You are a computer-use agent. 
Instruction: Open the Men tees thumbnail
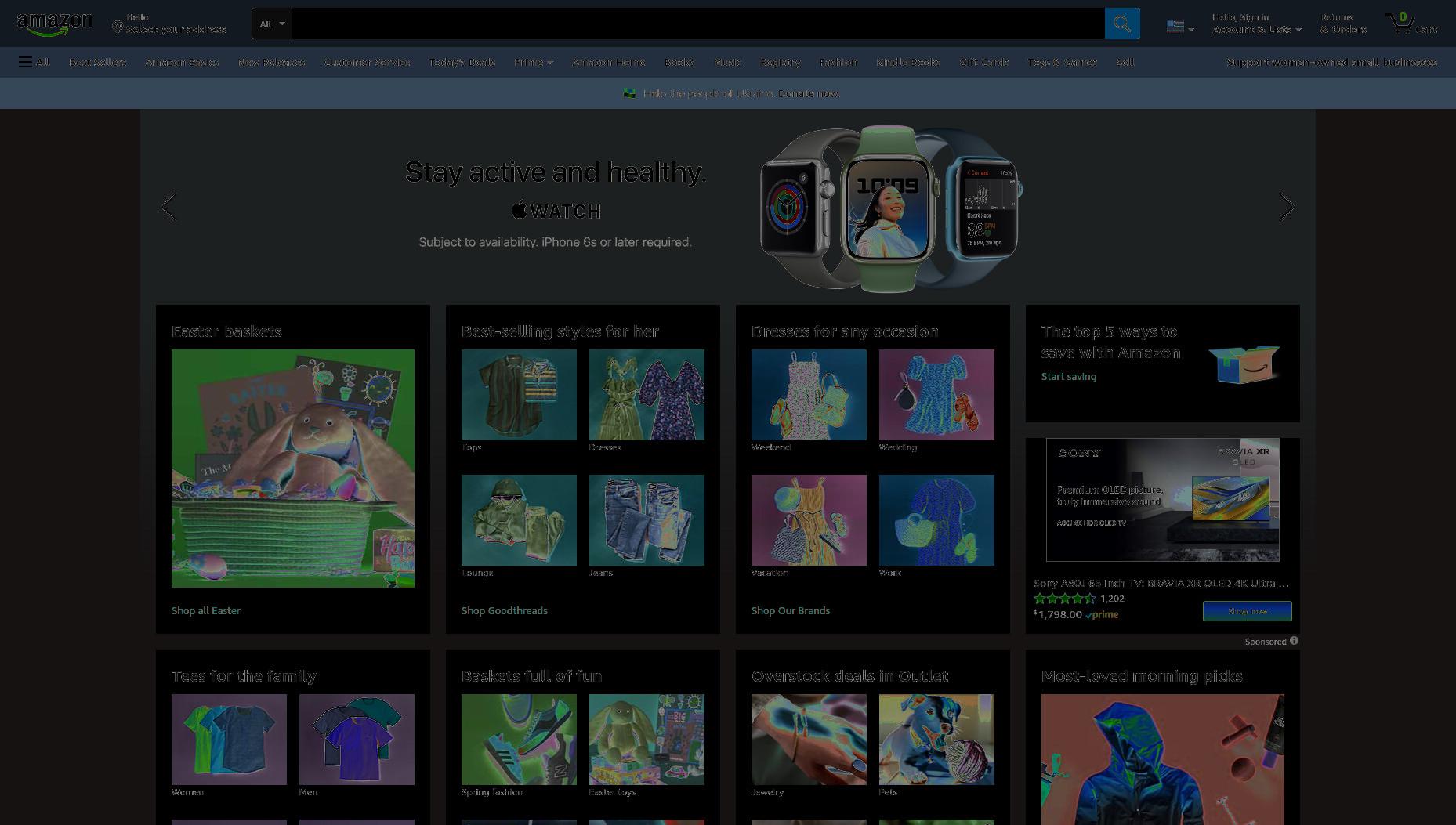pos(357,740)
